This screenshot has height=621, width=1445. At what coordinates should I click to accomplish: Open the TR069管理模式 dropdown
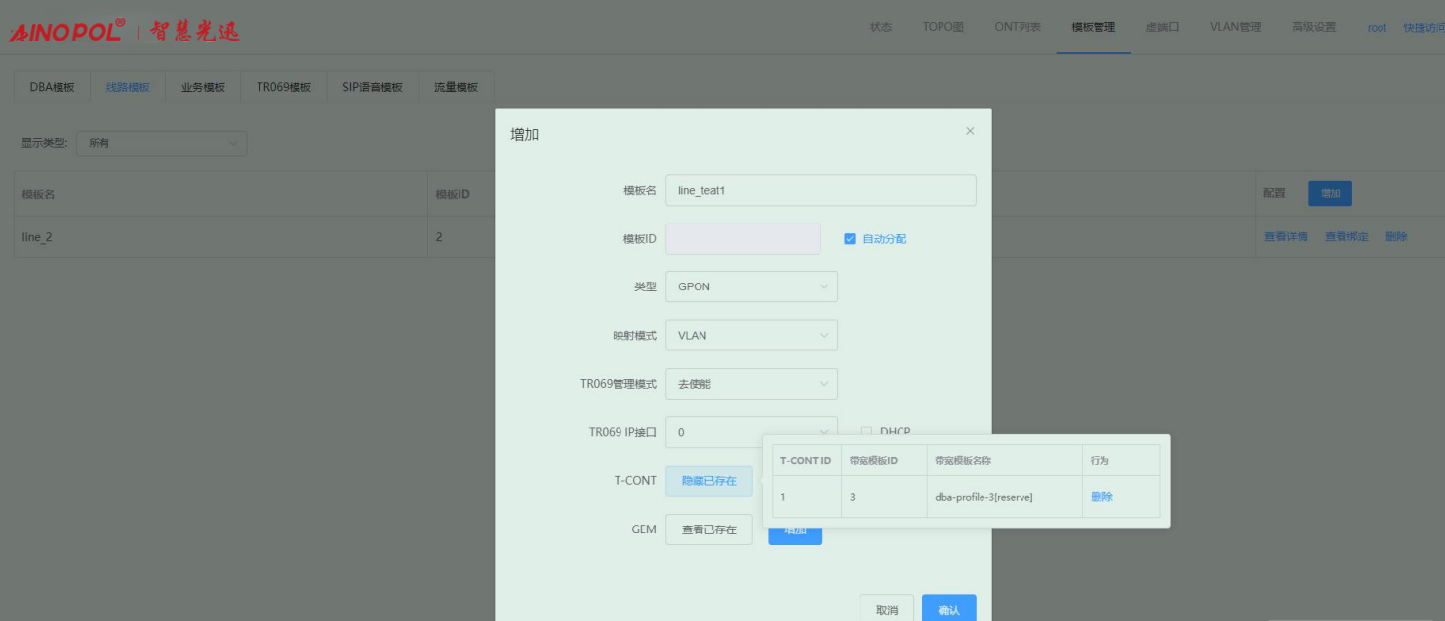pyautogui.click(x=751, y=384)
